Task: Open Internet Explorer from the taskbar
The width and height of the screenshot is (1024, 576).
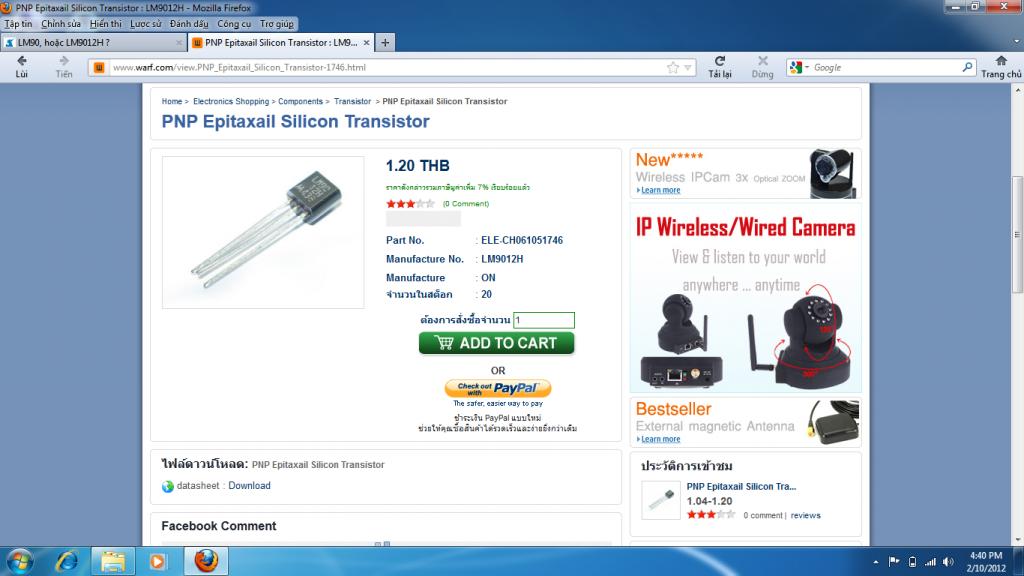Action: [67, 561]
